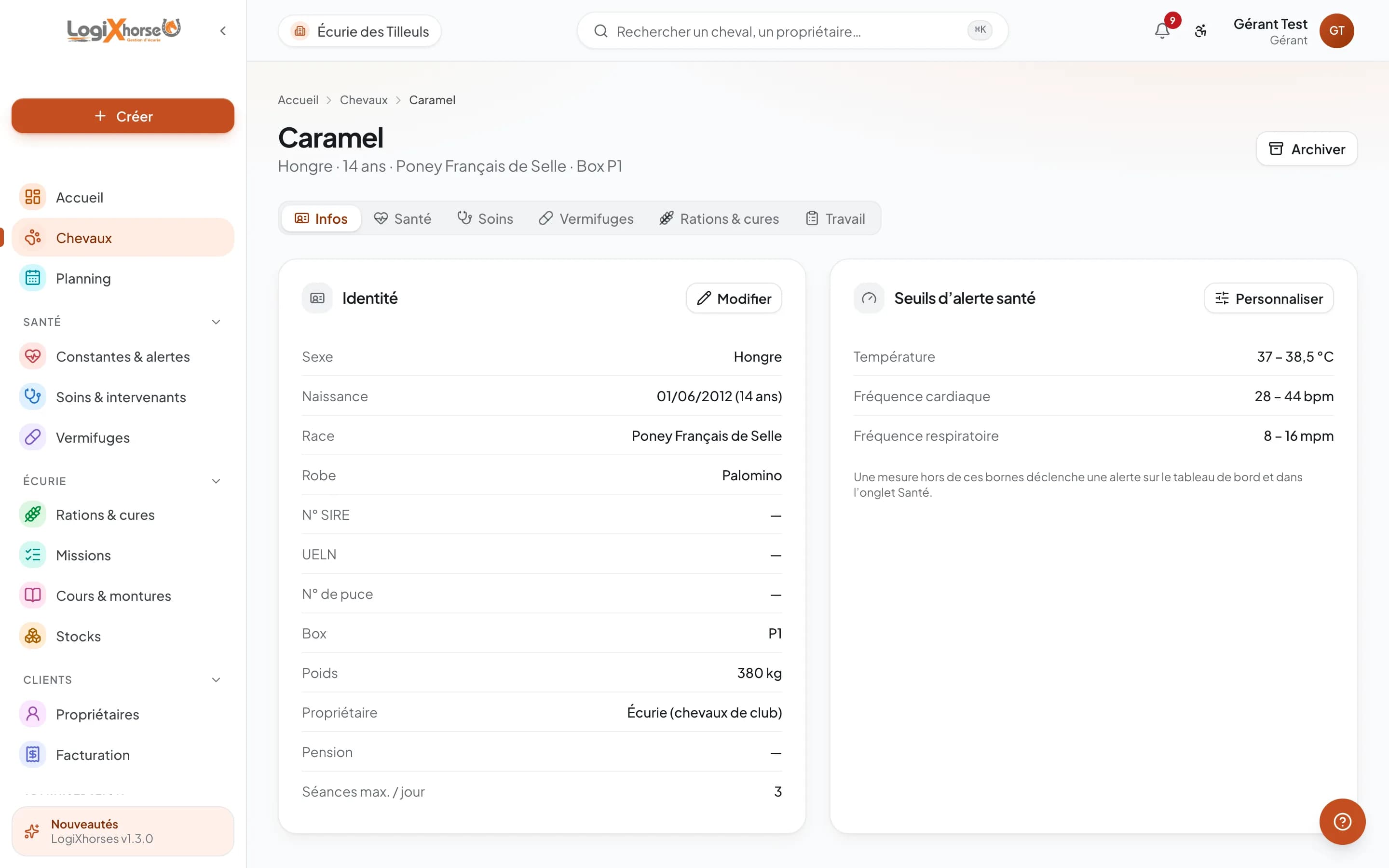This screenshot has width=1389, height=868.
Task: Click the Créer button
Action: coord(123,116)
